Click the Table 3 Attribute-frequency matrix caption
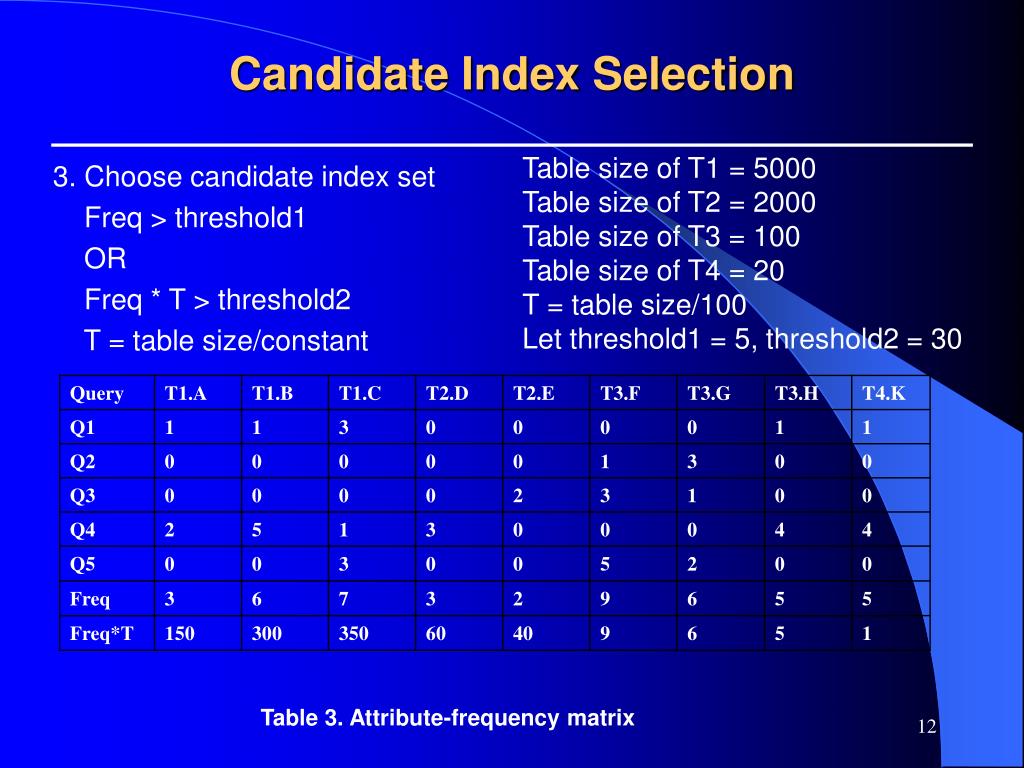Image resolution: width=1024 pixels, height=768 pixels. pyautogui.click(x=447, y=718)
